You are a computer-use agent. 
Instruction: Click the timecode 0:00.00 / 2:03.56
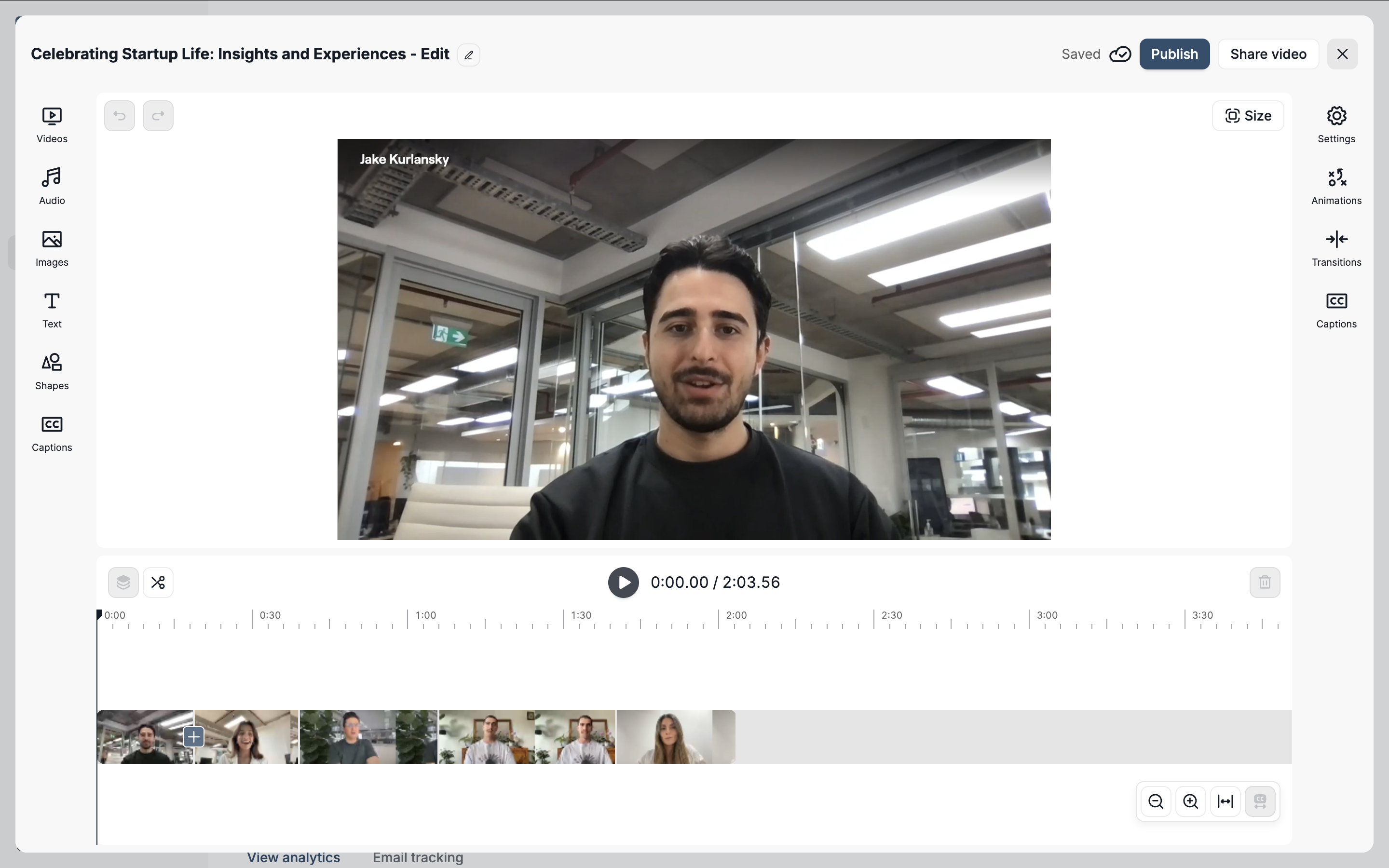click(715, 583)
